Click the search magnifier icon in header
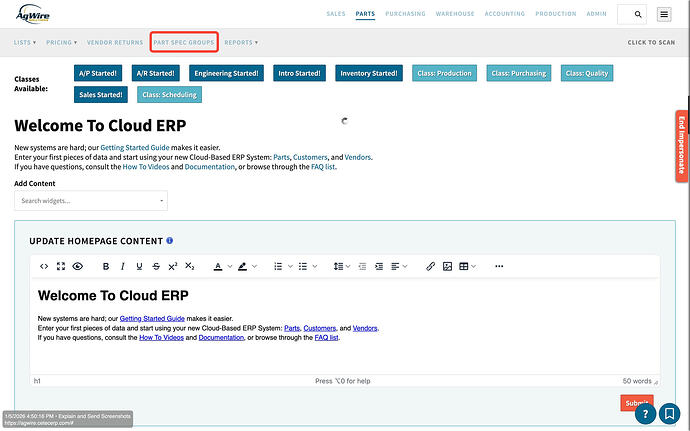This screenshot has width=690, height=431. (x=632, y=14)
